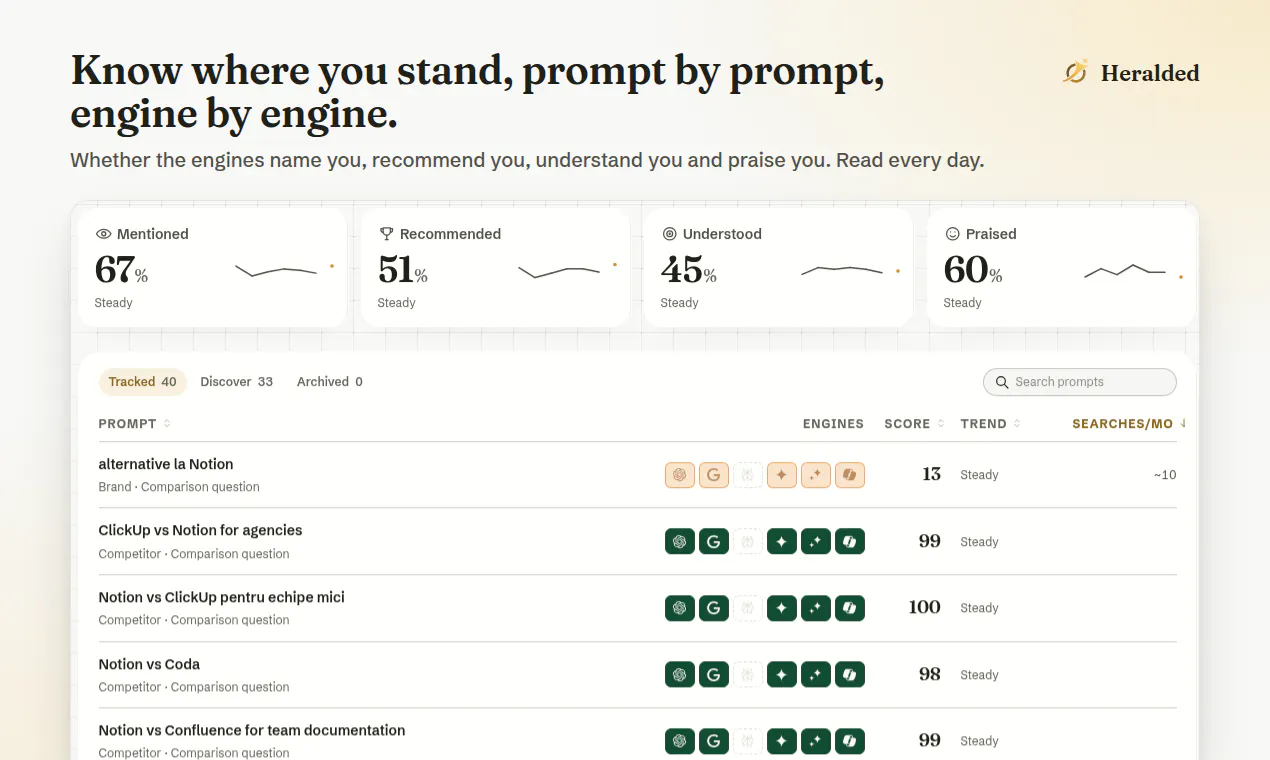Open the Mentioned 67% card
The image size is (1270, 760).
click(x=212, y=267)
